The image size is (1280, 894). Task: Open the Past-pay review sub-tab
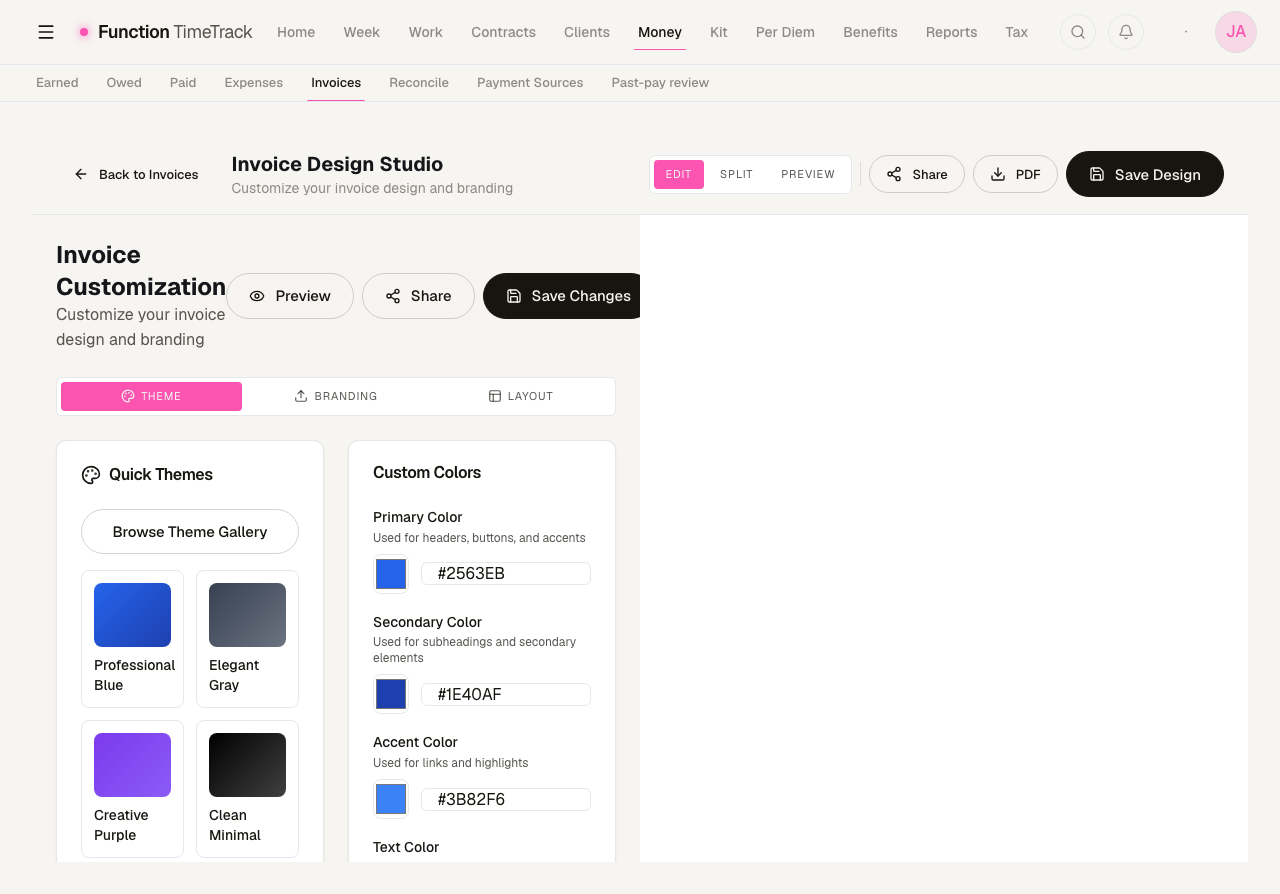pos(660,83)
